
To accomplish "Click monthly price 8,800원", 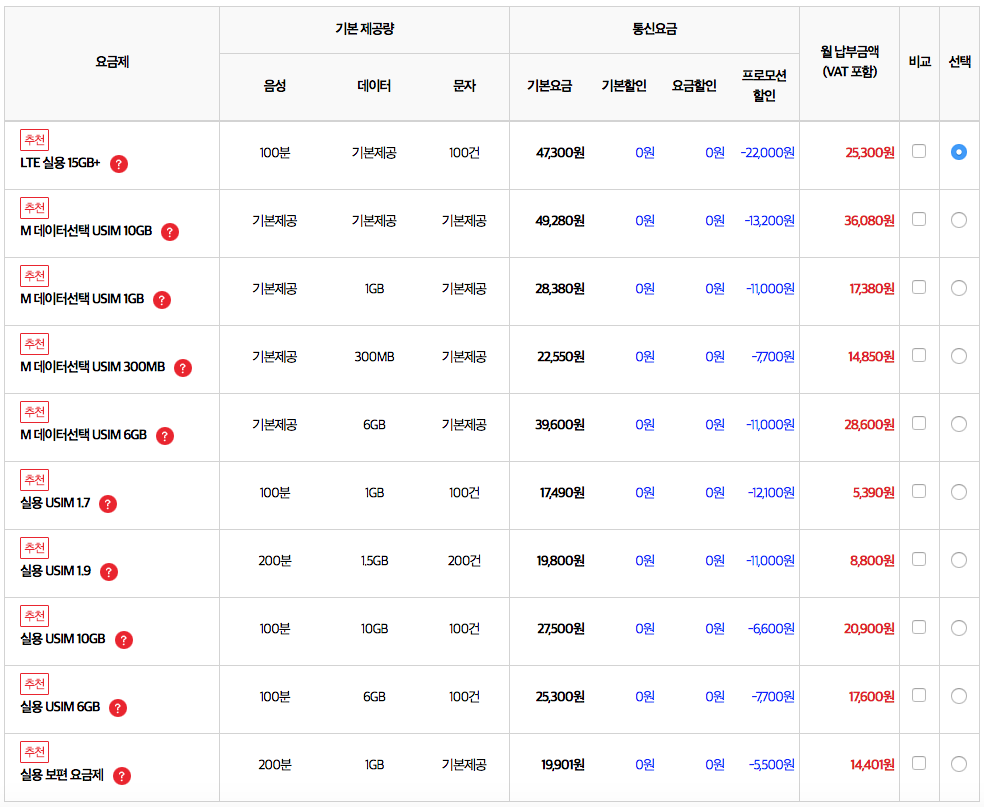I will [x=872, y=560].
